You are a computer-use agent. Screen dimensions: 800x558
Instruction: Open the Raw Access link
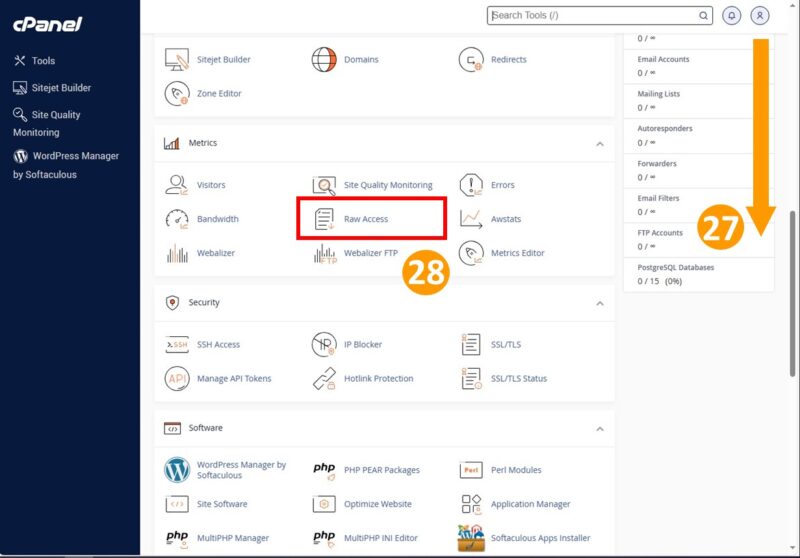click(366, 219)
